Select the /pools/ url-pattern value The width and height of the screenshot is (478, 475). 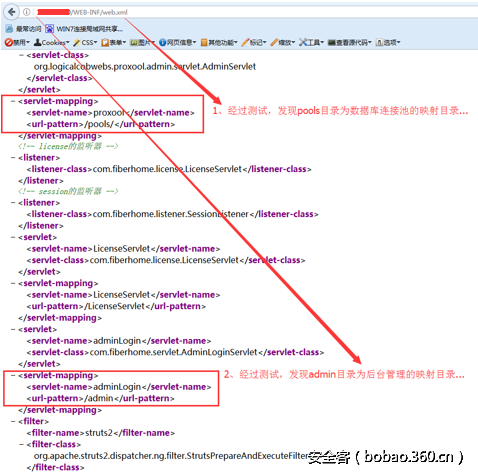[x=99, y=124]
